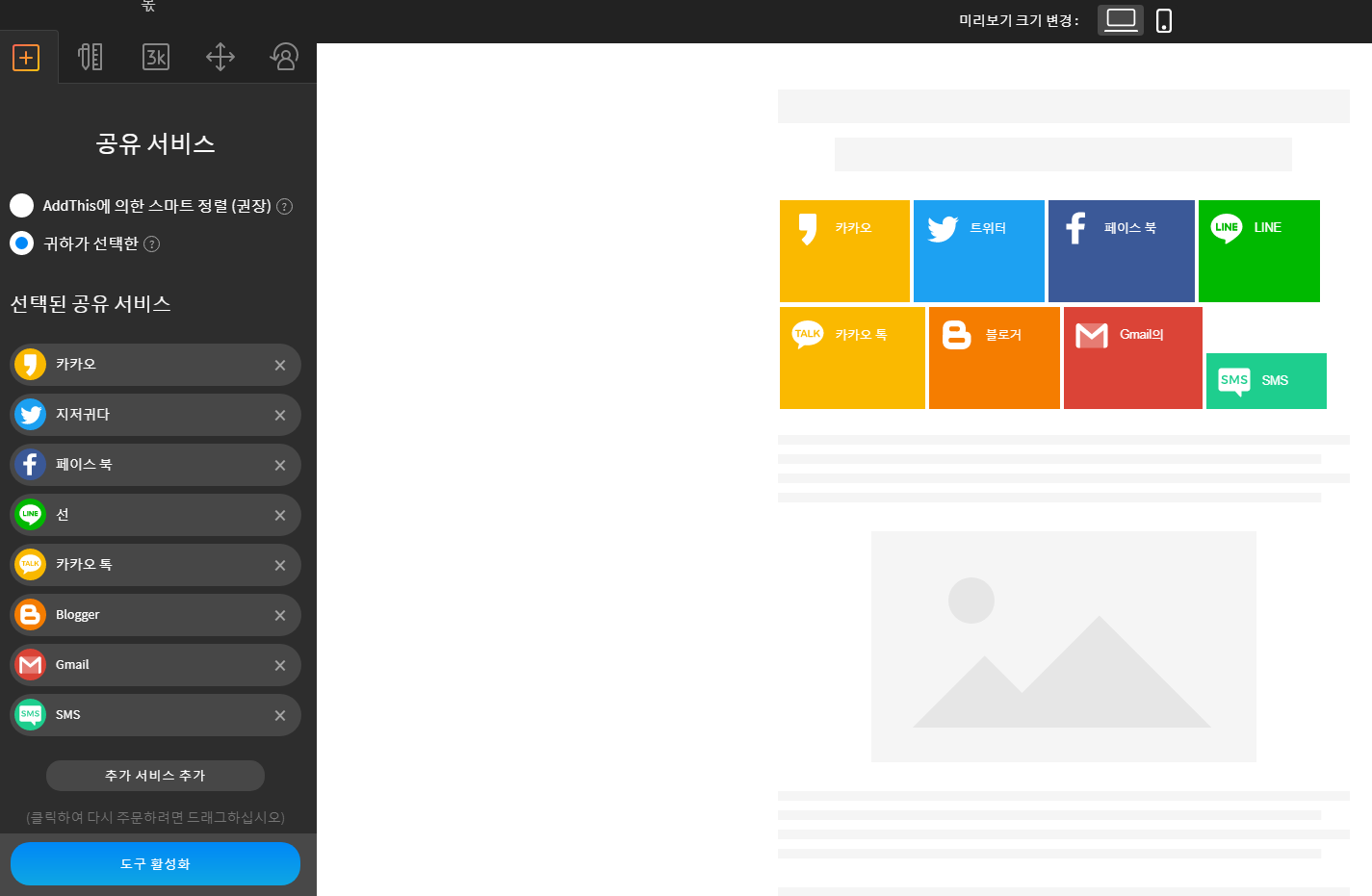The image size is (1372, 896).
Task: Click the 공유 서비스 panel title
Action: [x=155, y=144]
